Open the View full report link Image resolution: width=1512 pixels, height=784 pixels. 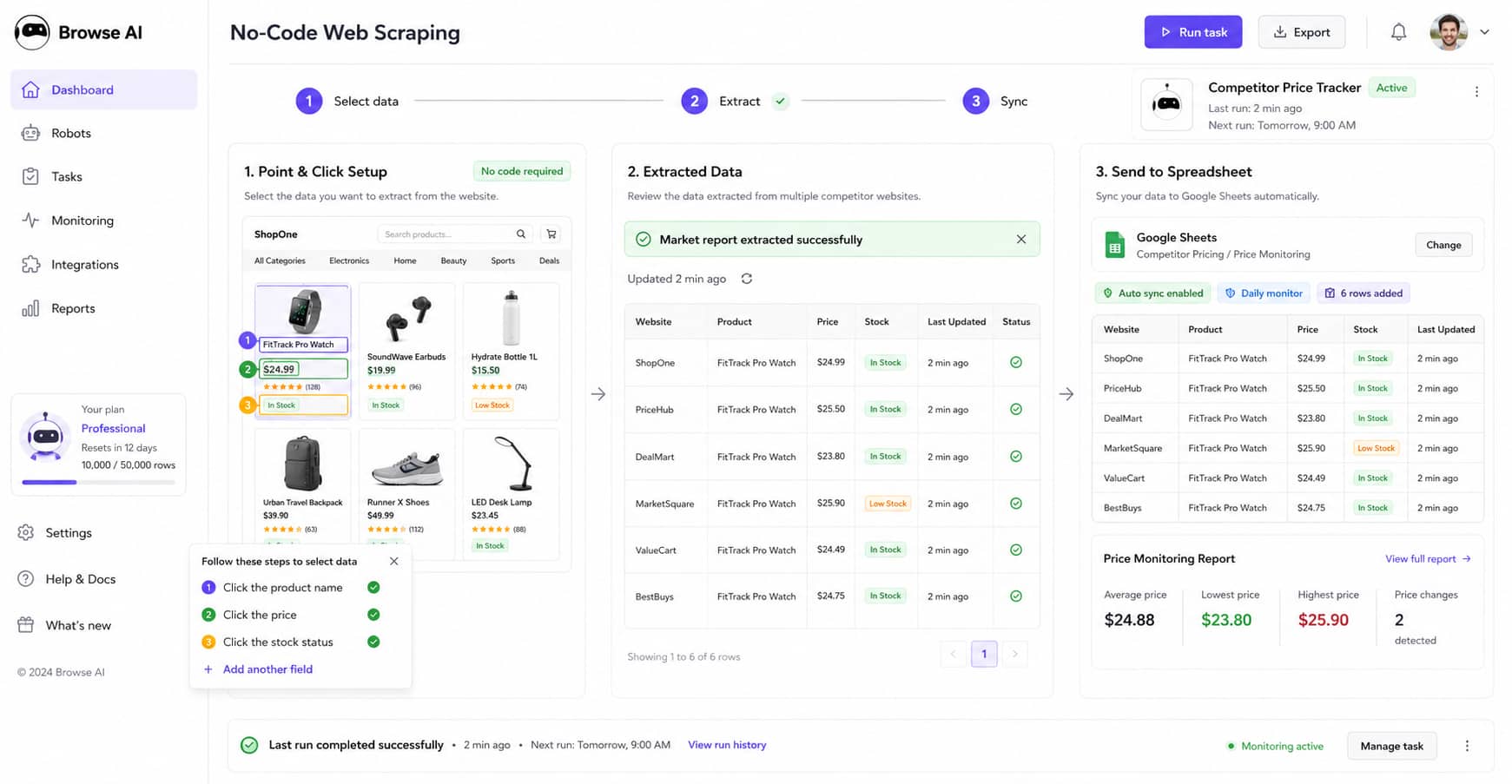pyautogui.click(x=1428, y=559)
